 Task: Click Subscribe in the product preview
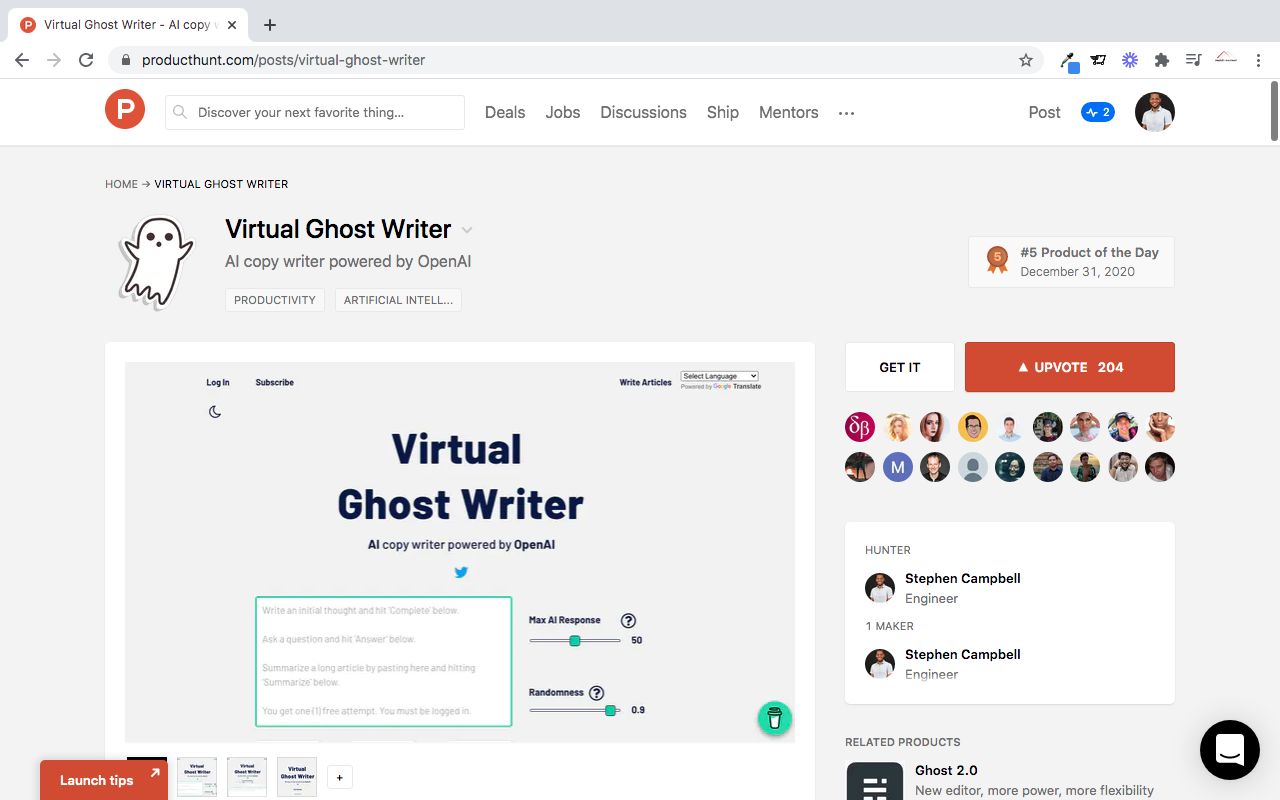point(274,382)
